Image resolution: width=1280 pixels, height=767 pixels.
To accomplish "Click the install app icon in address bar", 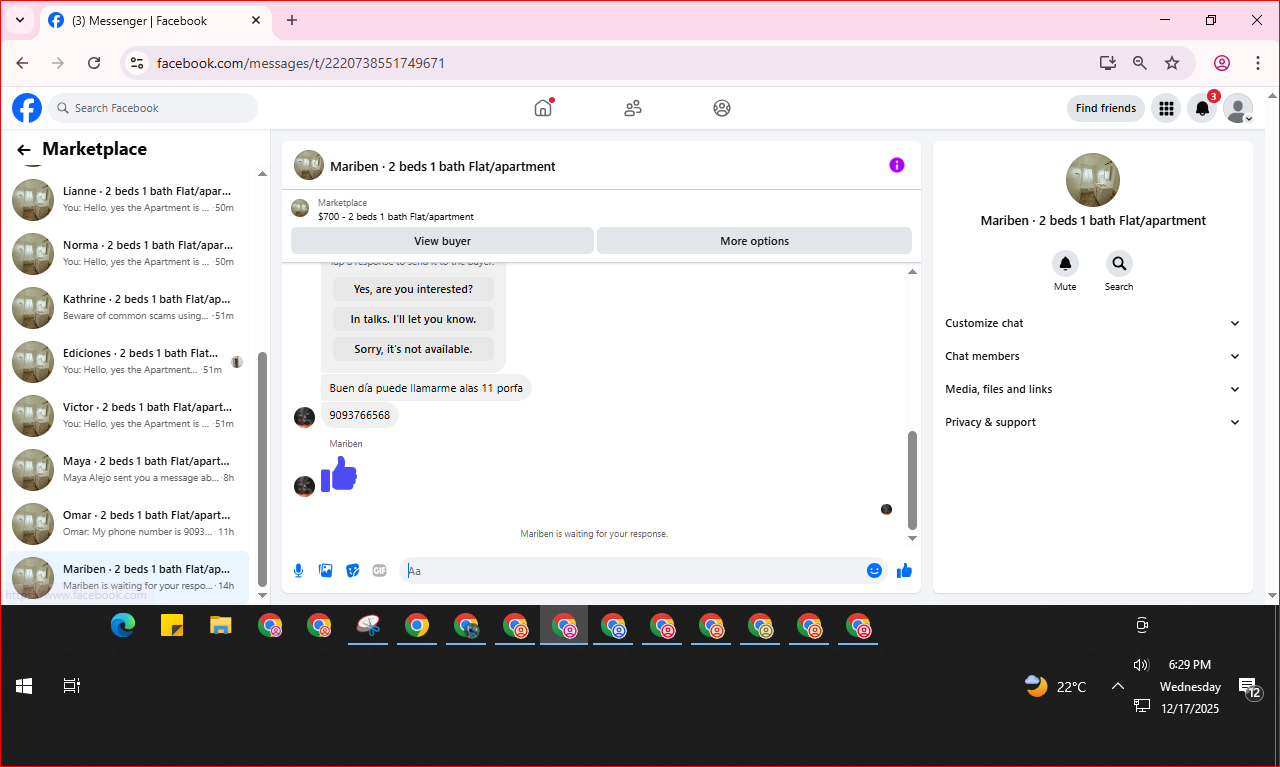I will 1107,63.
